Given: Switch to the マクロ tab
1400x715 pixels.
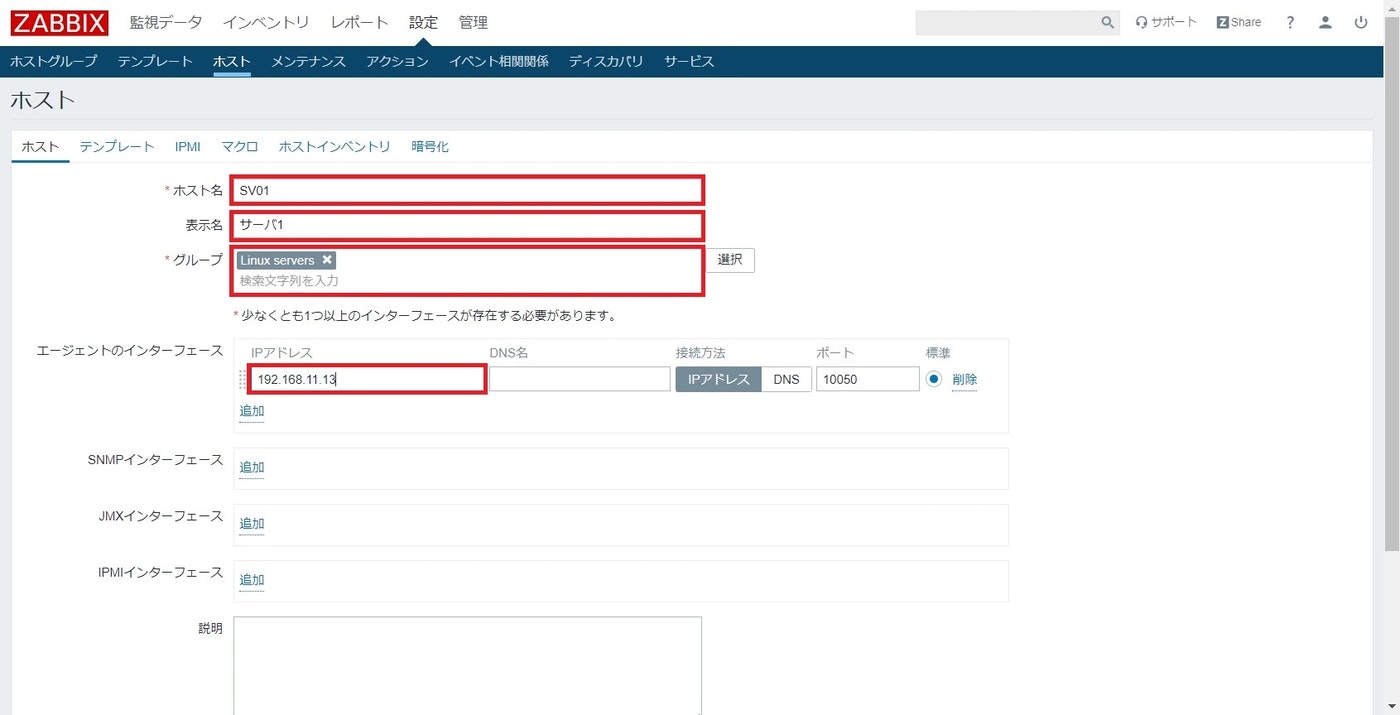Looking at the screenshot, I should [x=239, y=146].
